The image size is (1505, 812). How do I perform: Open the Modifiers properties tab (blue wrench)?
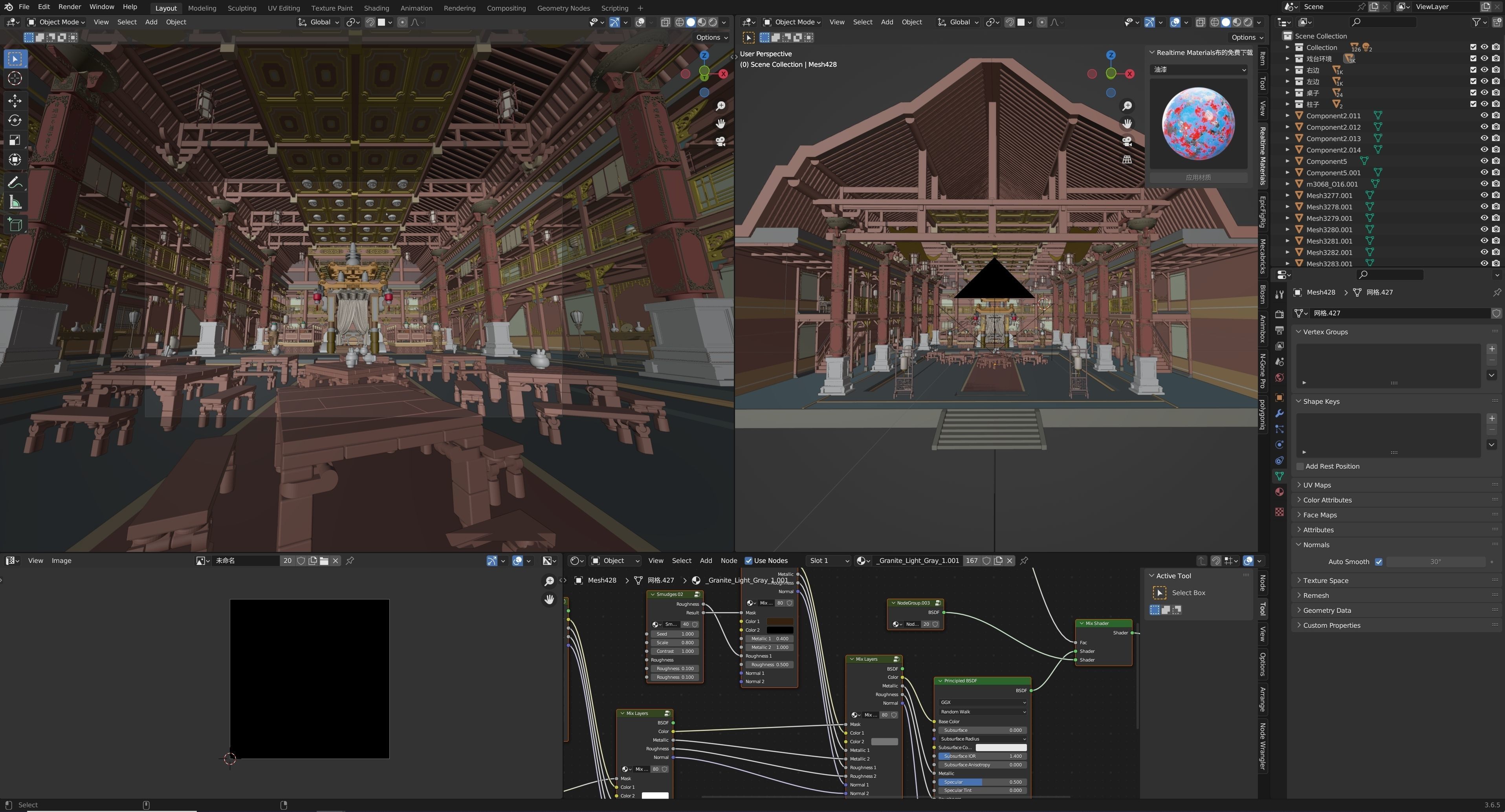click(1280, 414)
